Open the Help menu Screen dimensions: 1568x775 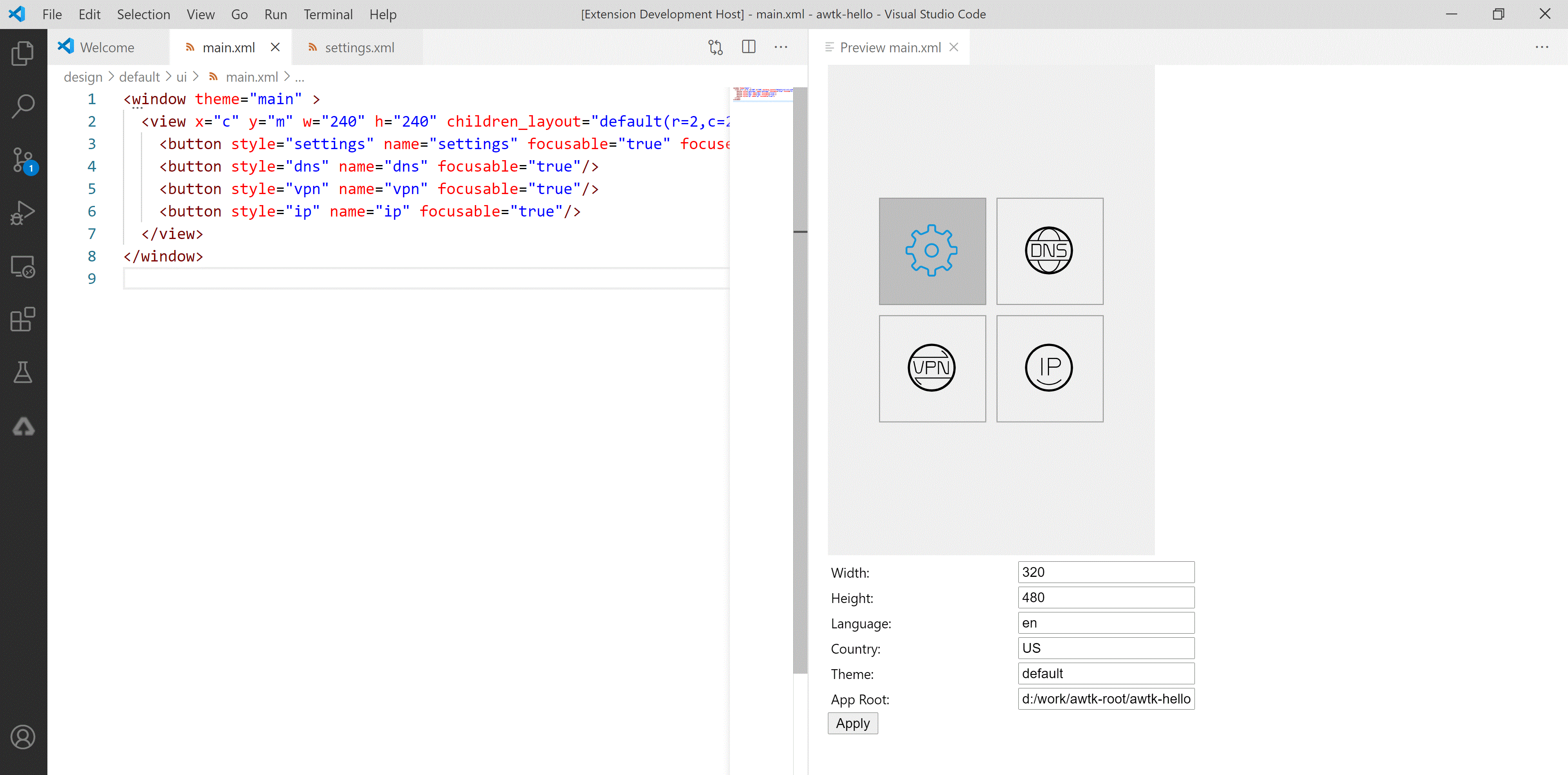pyautogui.click(x=383, y=14)
